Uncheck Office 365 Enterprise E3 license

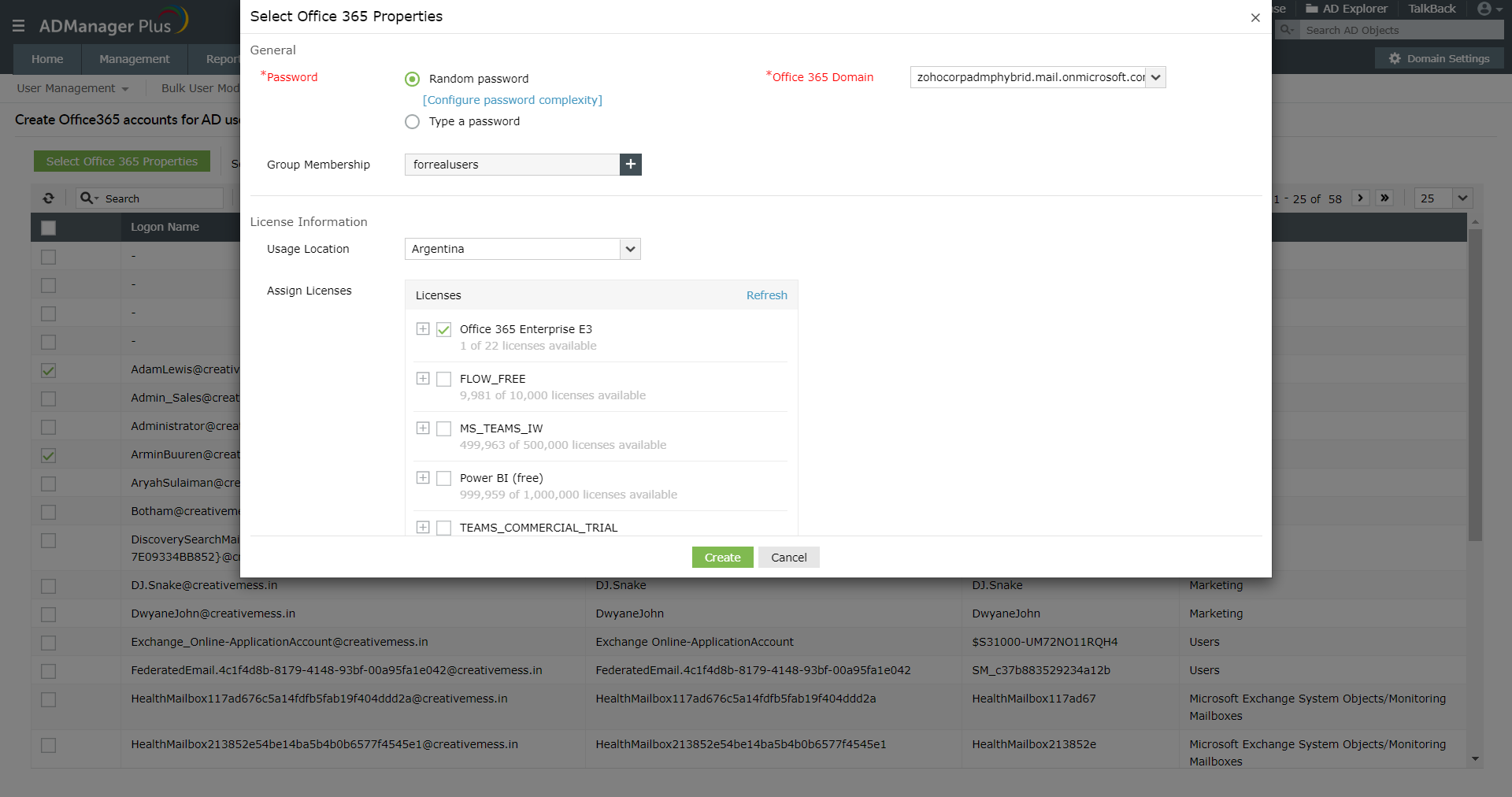(444, 329)
